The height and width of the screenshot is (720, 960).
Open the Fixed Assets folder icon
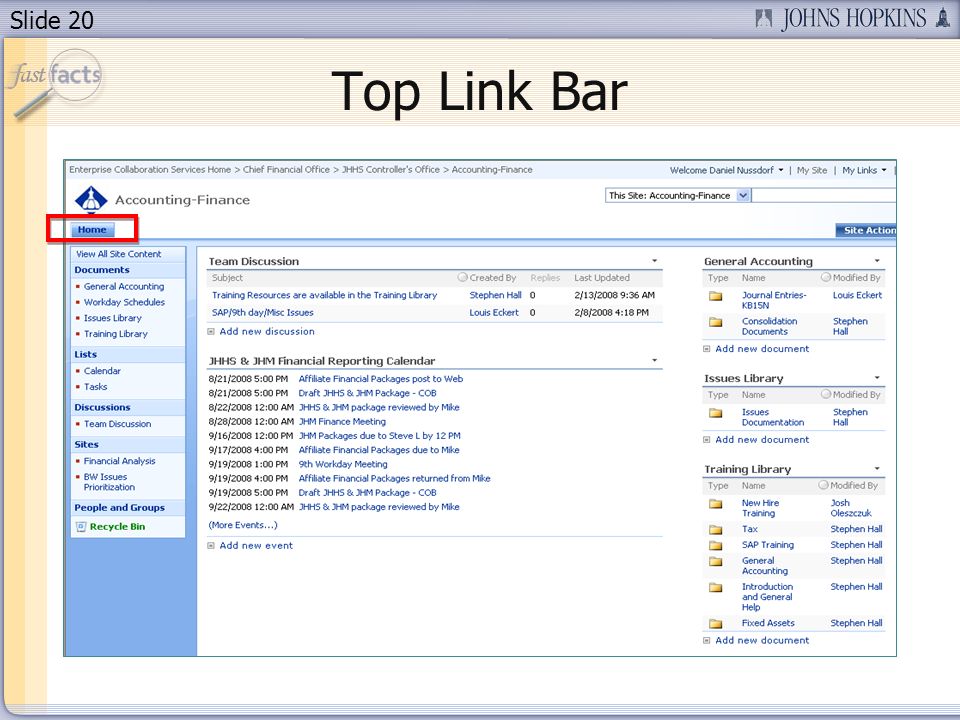click(716, 624)
